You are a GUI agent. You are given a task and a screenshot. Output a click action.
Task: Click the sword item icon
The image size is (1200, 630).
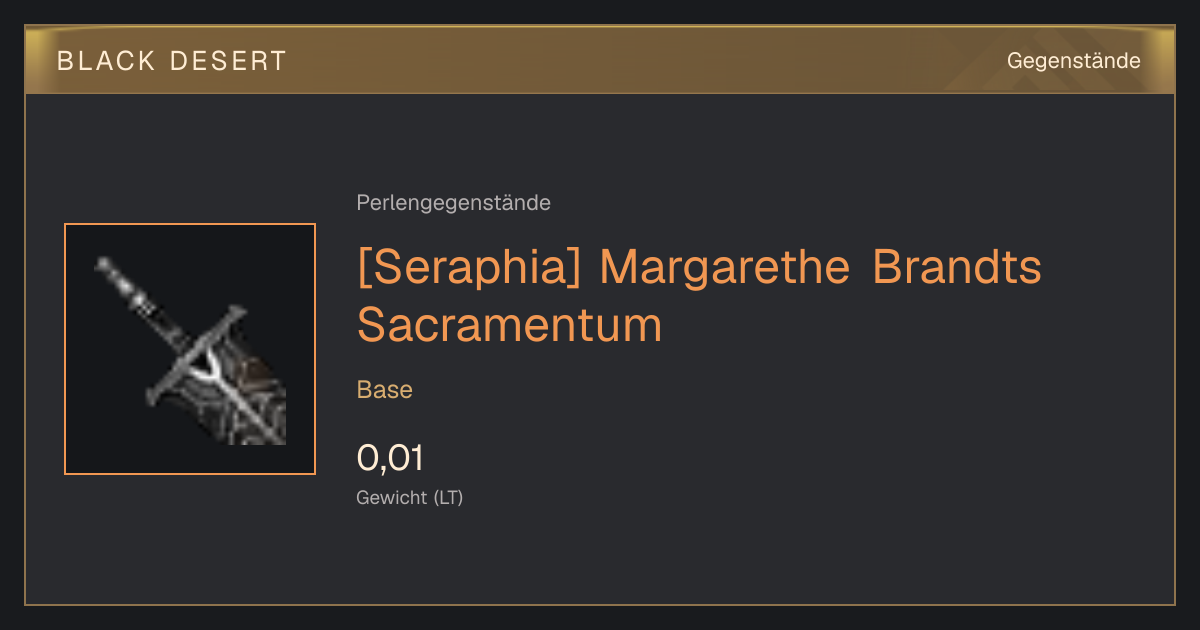point(190,349)
